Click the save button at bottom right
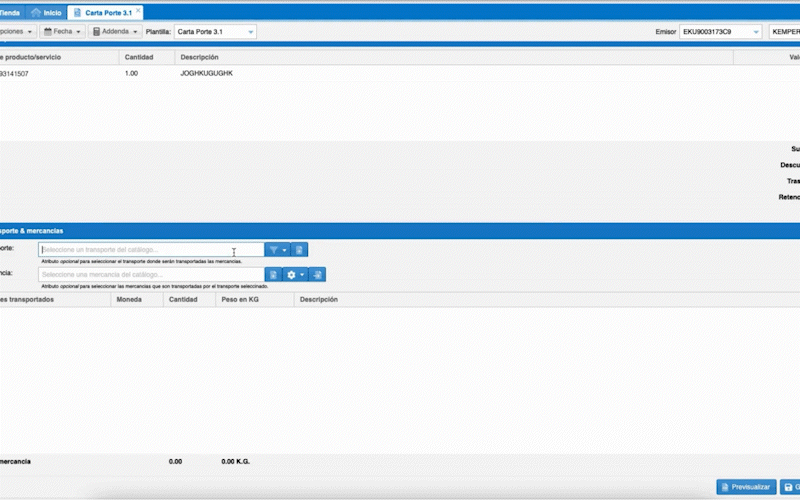Image resolution: width=800 pixels, height=500 pixels. coord(790,487)
